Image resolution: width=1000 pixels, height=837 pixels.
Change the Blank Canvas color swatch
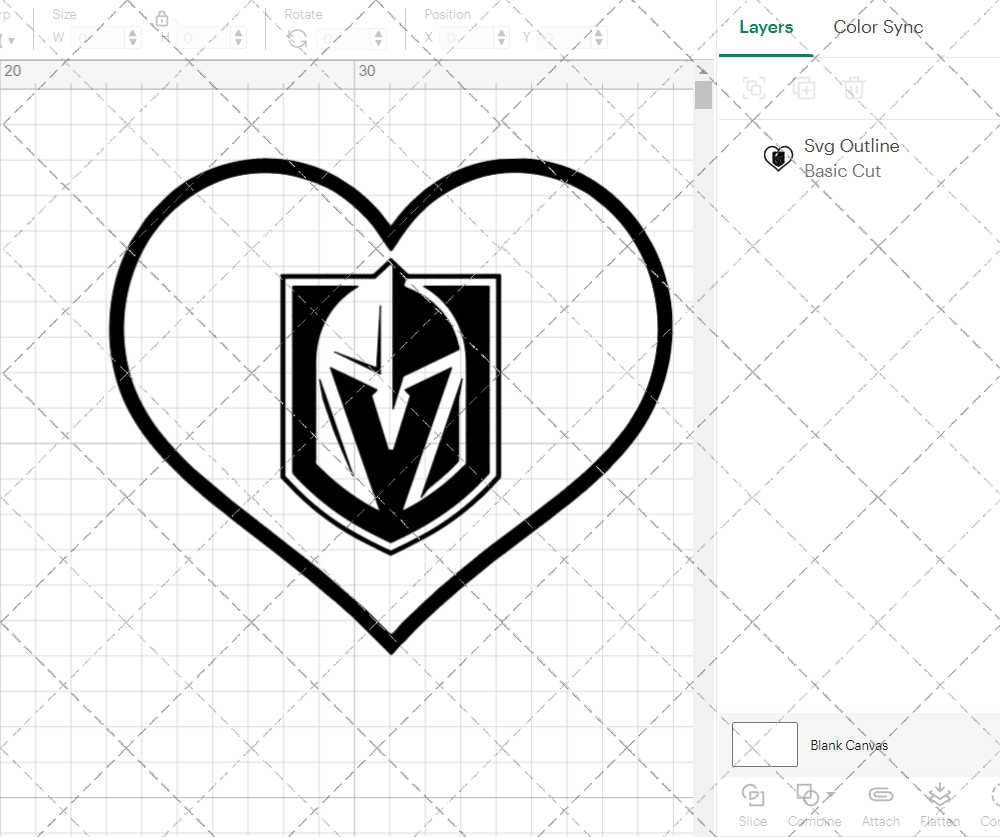764,744
